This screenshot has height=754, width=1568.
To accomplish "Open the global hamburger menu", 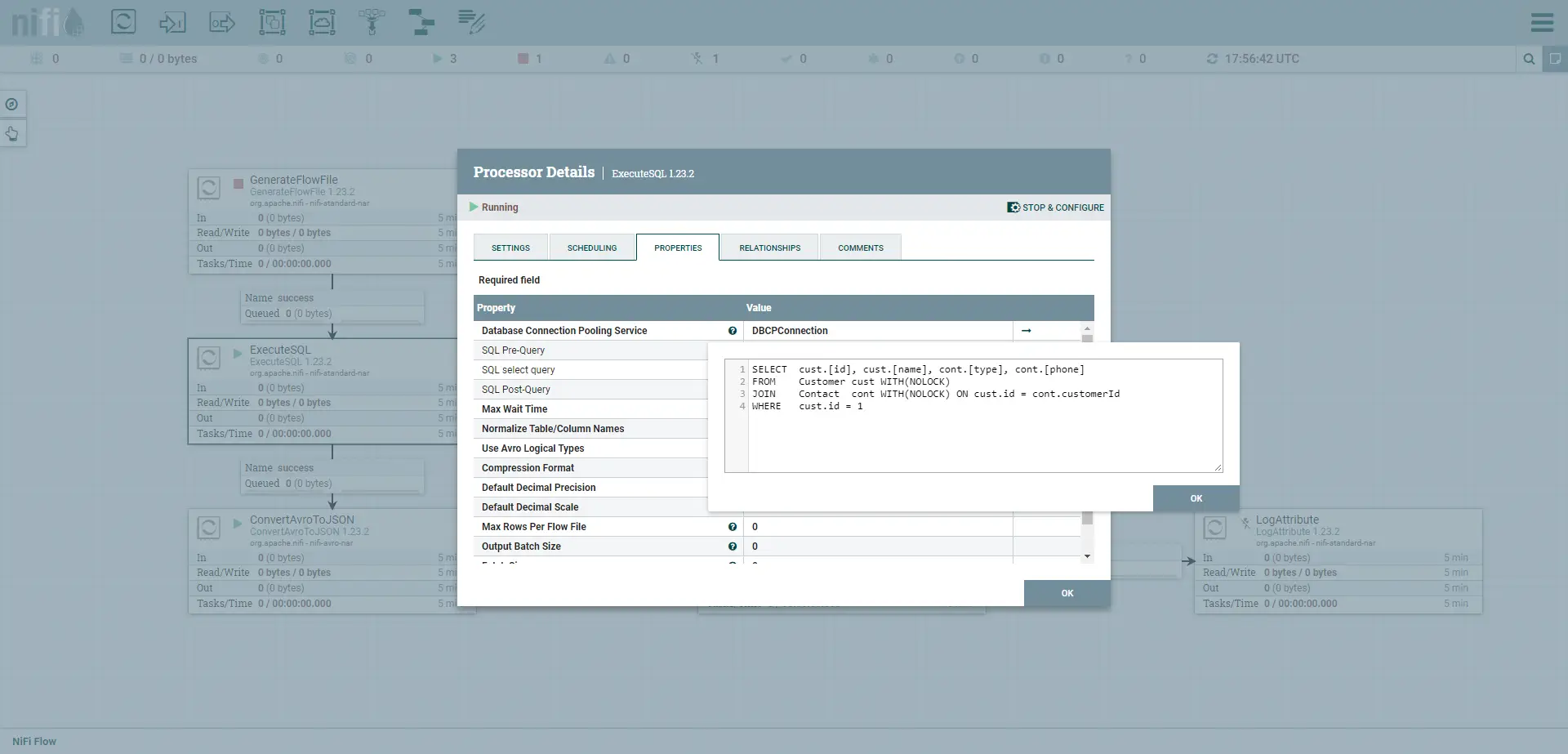I will (x=1542, y=22).
